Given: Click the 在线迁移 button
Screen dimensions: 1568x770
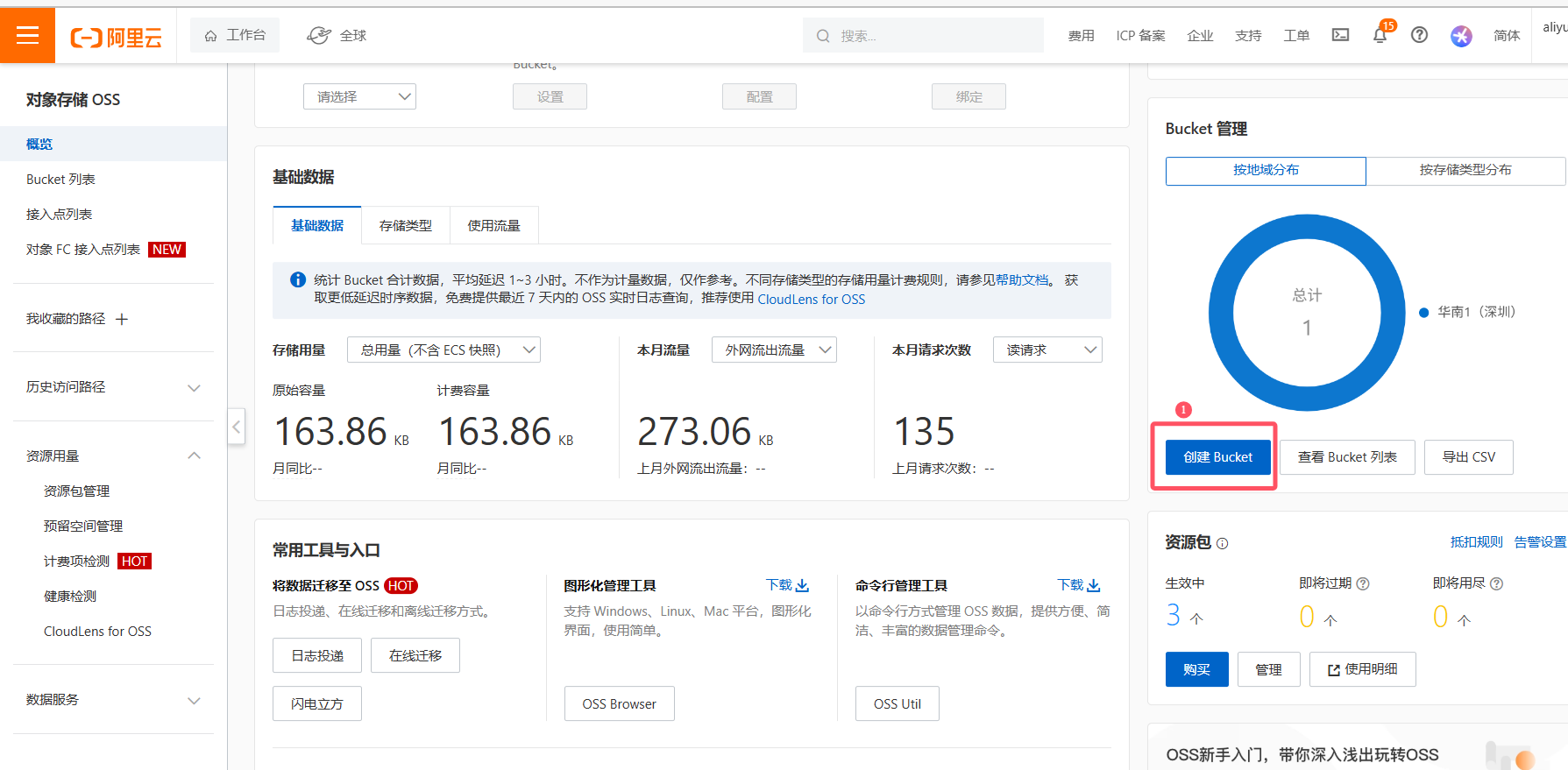Looking at the screenshot, I should tap(415, 655).
